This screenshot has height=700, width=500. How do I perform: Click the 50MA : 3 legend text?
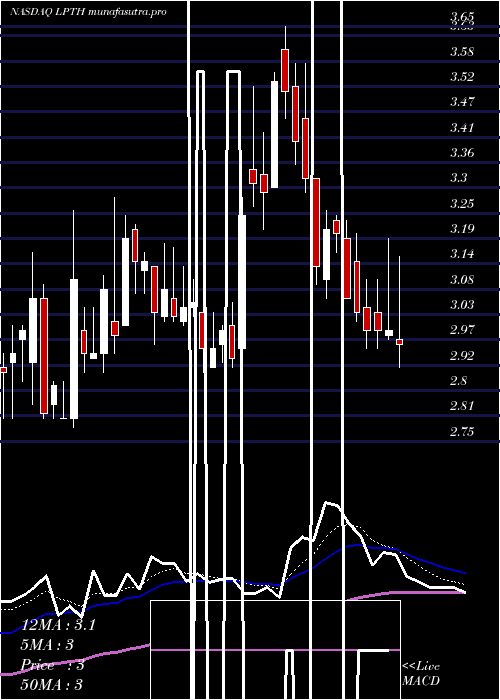(52, 685)
